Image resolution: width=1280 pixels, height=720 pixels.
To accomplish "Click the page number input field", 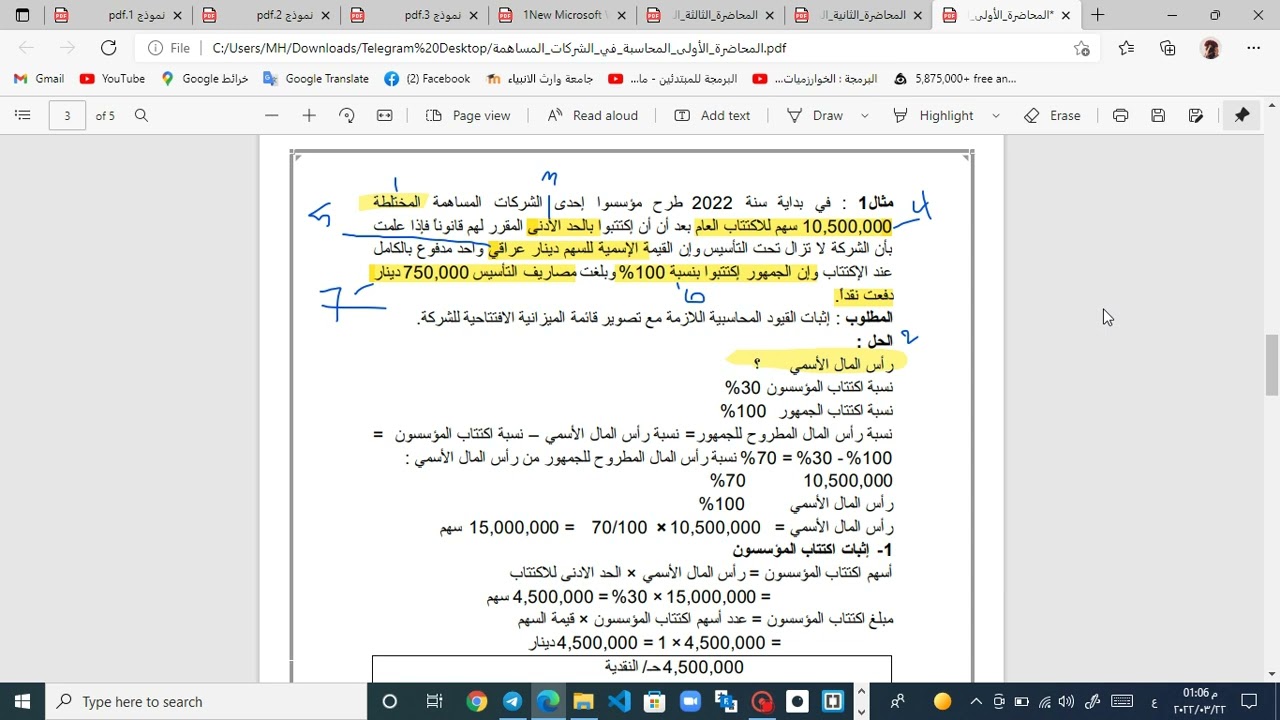I will (x=67, y=116).
